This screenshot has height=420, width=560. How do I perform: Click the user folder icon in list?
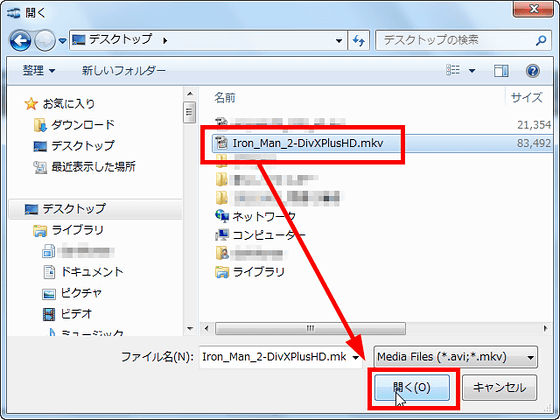[222, 254]
